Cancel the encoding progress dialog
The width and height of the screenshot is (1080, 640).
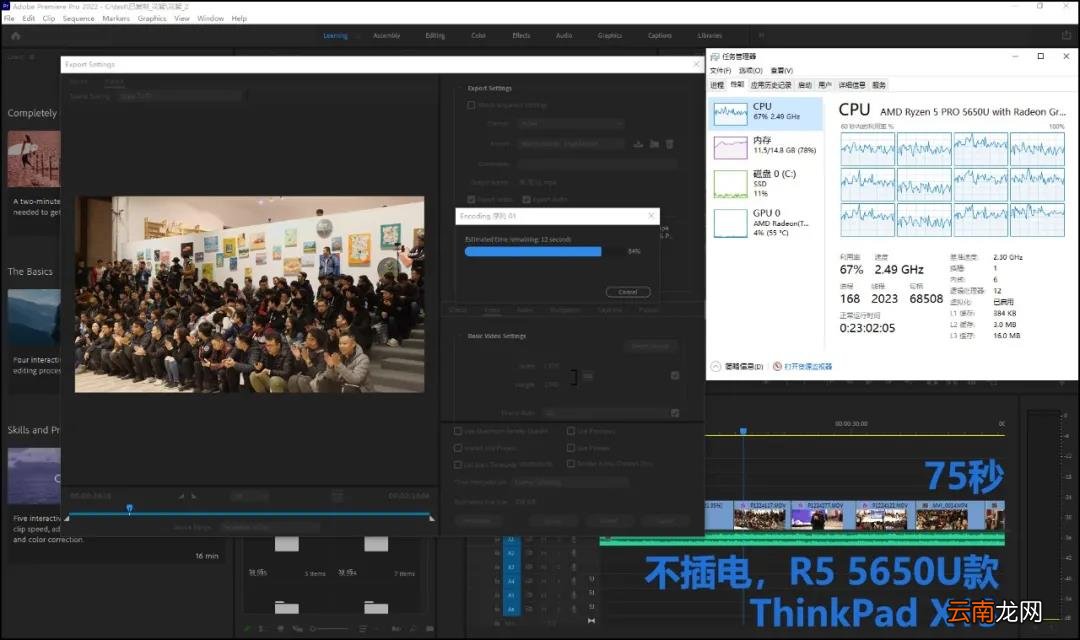pyautogui.click(x=627, y=292)
